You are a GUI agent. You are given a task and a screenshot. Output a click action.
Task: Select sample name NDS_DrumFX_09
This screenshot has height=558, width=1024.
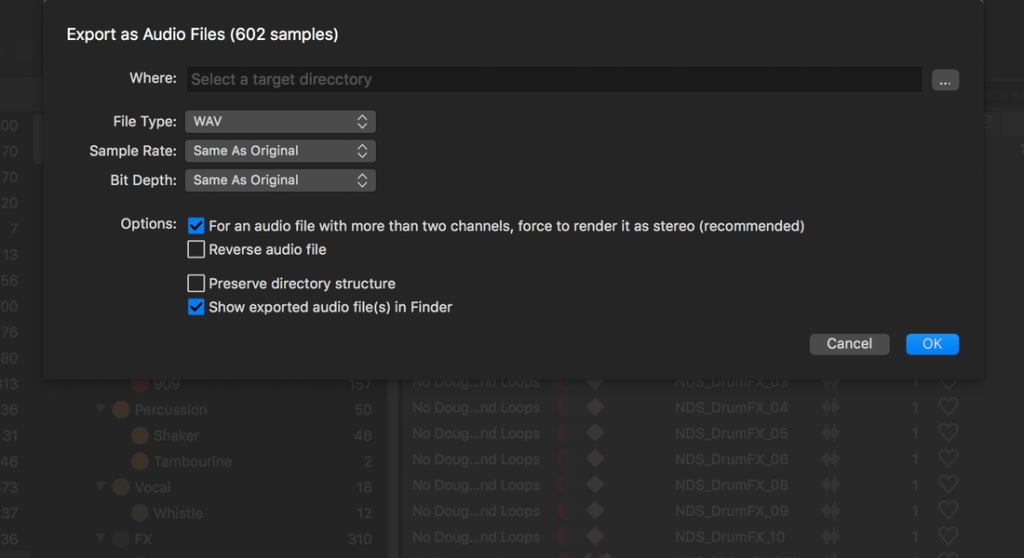(x=731, y=511)
